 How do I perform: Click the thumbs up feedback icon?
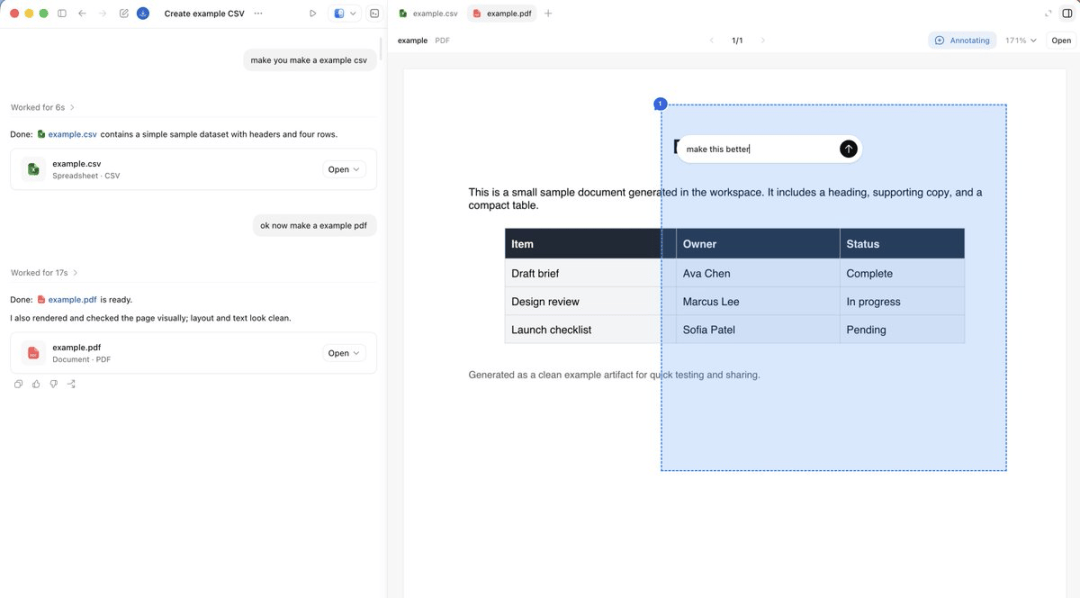(x=36, y=384)
